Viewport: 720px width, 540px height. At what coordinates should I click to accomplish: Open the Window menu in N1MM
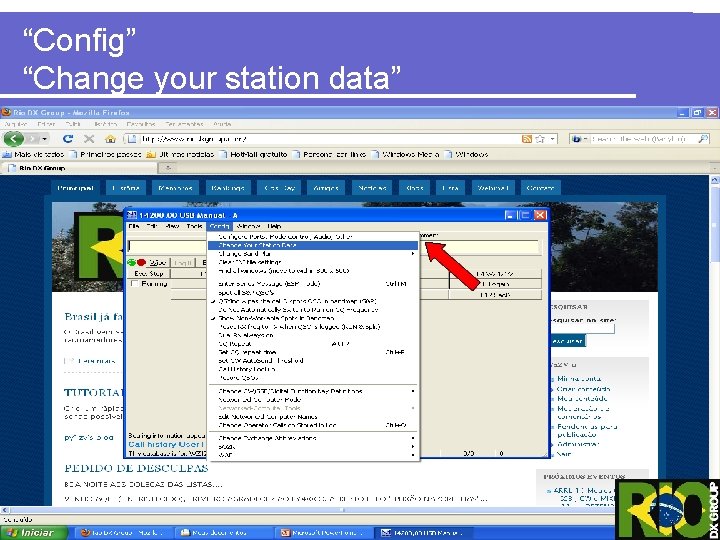point(248,226)
